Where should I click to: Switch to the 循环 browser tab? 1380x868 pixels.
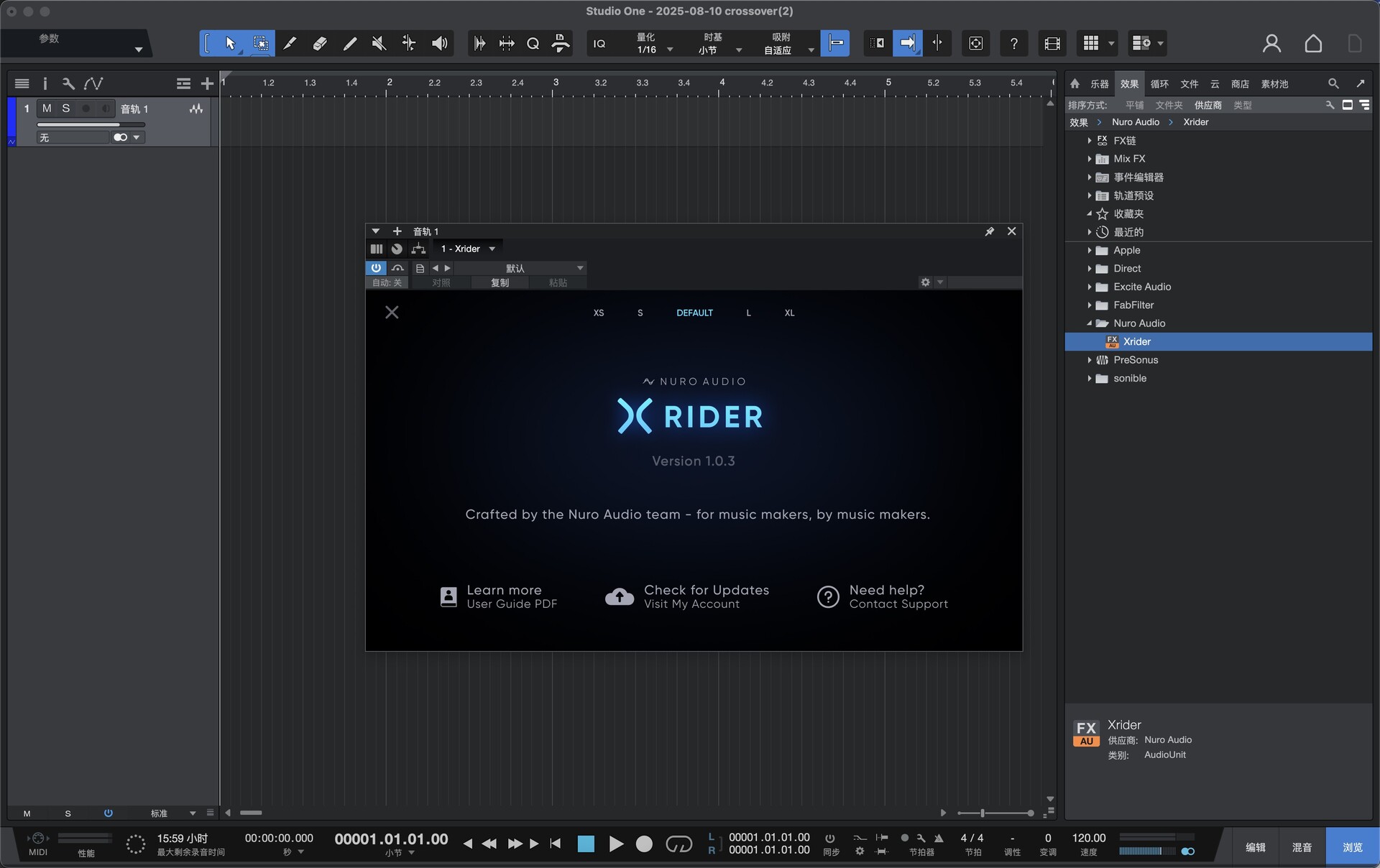pos(1159,84)
